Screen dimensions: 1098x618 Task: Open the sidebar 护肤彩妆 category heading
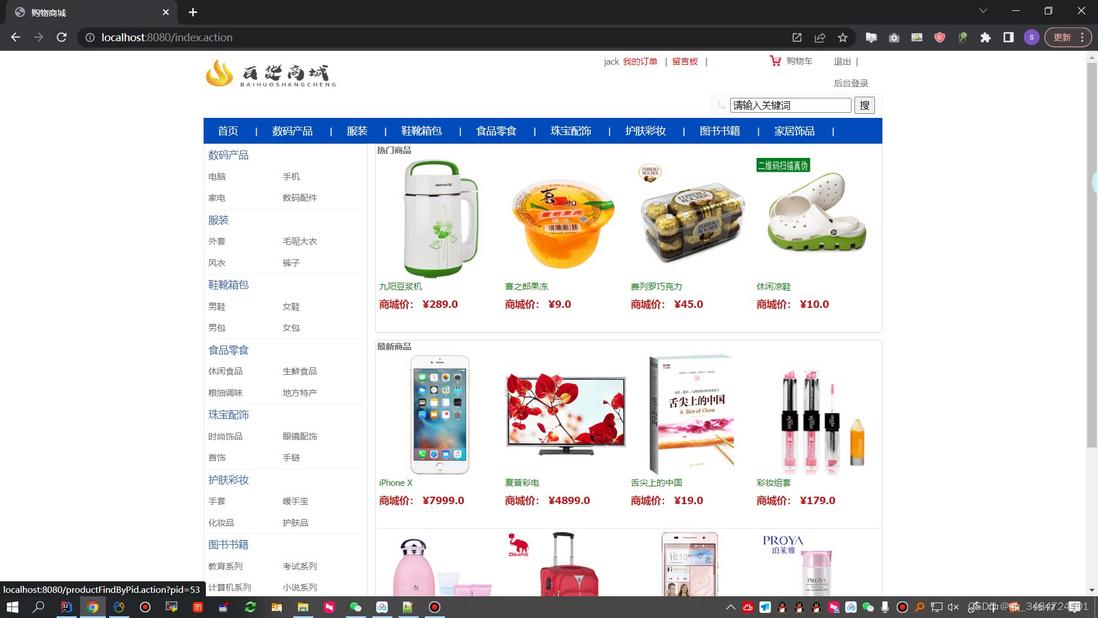pyautogui.click(x=228, y=480)
